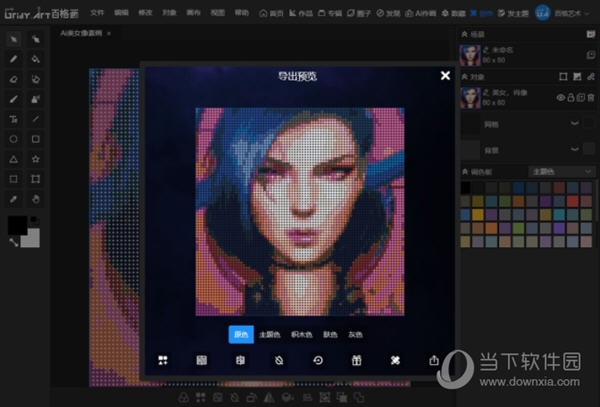The image size is (600, 407).
Task: Select the Hand pan tool
Action: [36, 199]
